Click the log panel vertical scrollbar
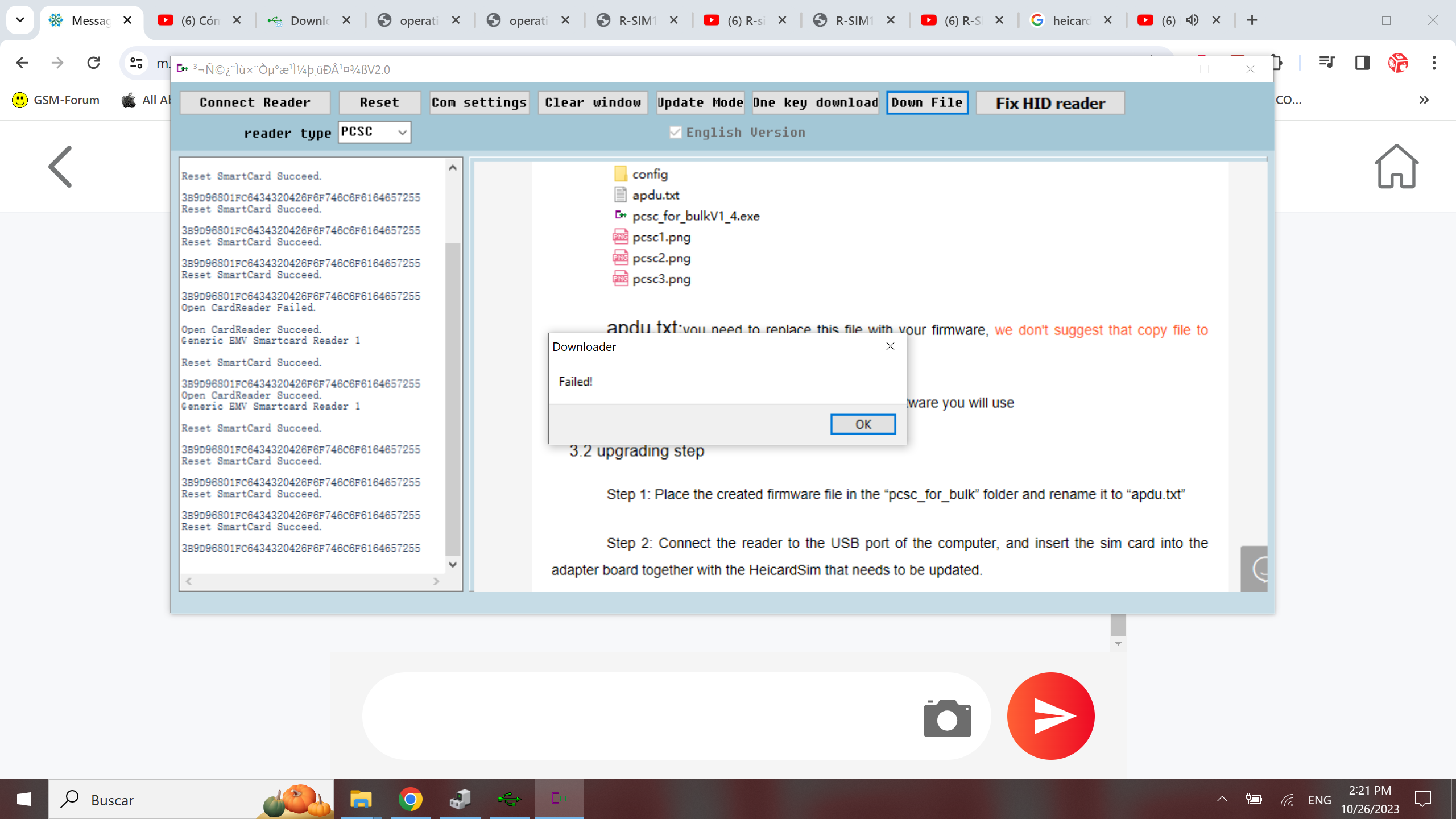 click(453, 398)
